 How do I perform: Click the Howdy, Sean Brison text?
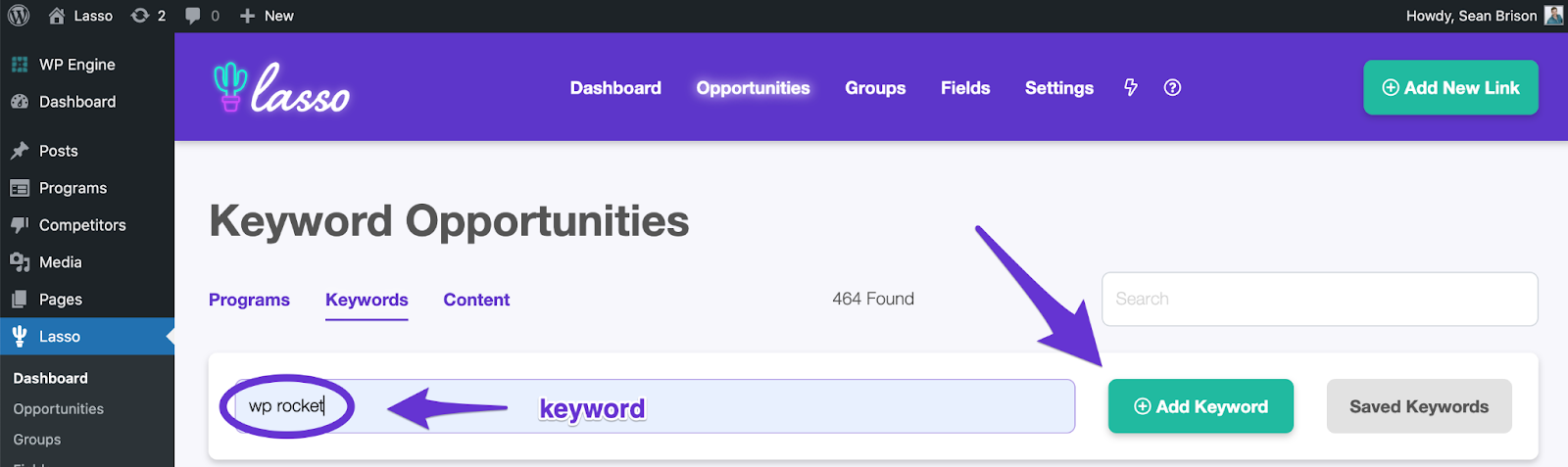[x=1471, y=16]
